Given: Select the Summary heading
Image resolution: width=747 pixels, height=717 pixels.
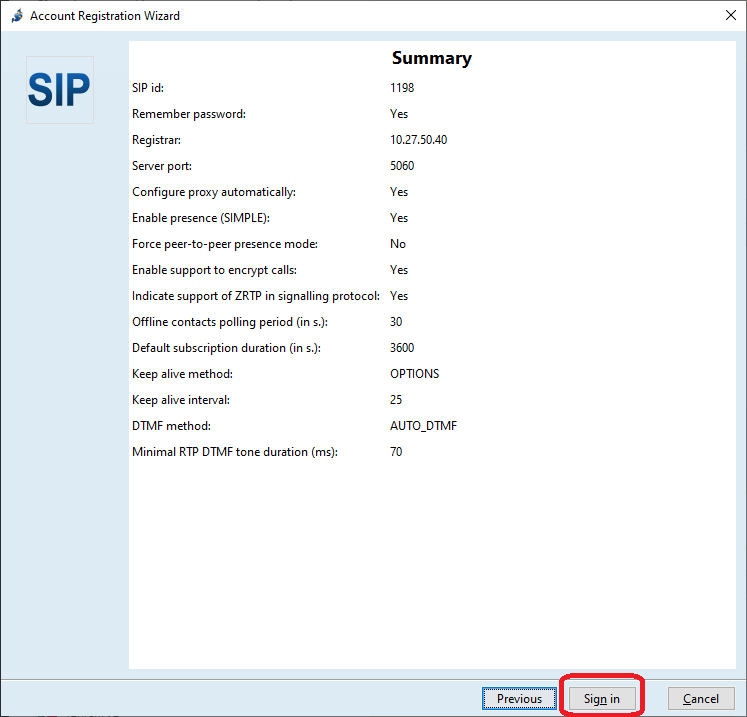Looking at the screenshot, I should pos(431,58).
